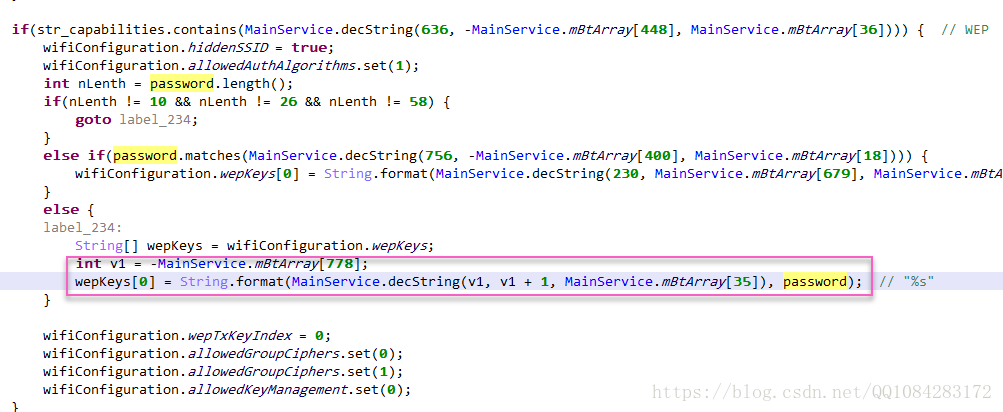Click the String[] type declaration
This screenshot has width=1003, height=412.
pos(107,246)
